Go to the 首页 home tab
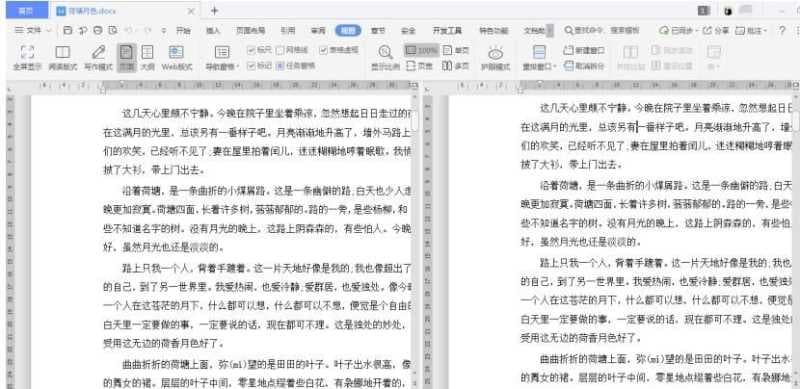Screen dimensions: 800x389 tap(27, 10)
